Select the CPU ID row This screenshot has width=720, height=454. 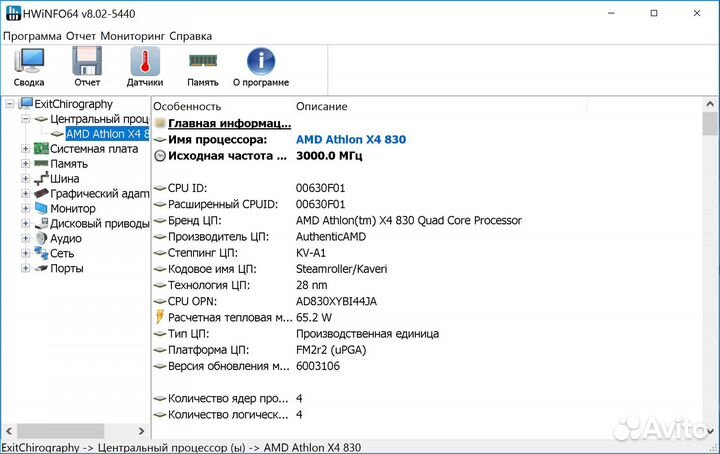[427, 188]
